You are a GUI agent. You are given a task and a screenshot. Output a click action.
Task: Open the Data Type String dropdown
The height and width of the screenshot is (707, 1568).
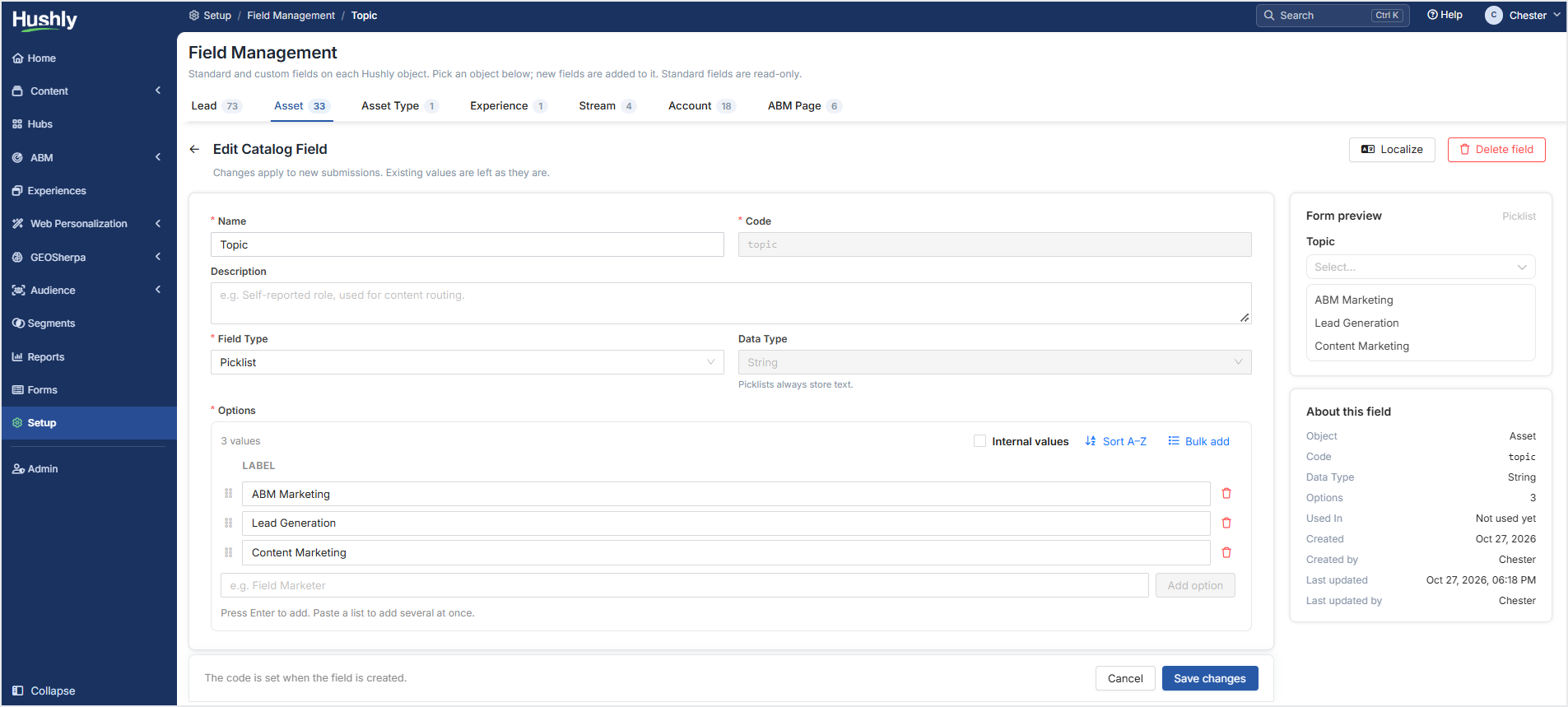994,363
